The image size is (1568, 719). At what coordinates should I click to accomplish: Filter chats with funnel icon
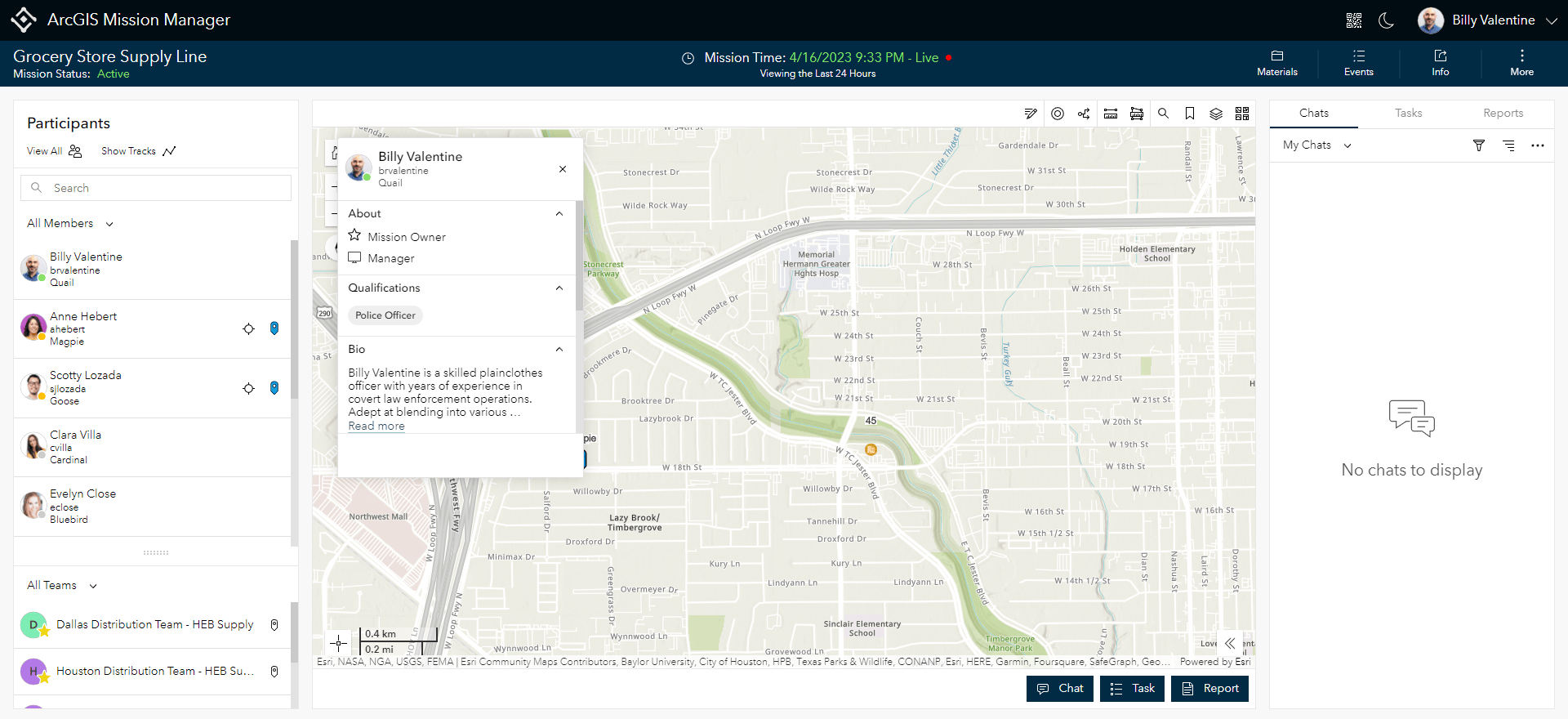[1479, 145]
